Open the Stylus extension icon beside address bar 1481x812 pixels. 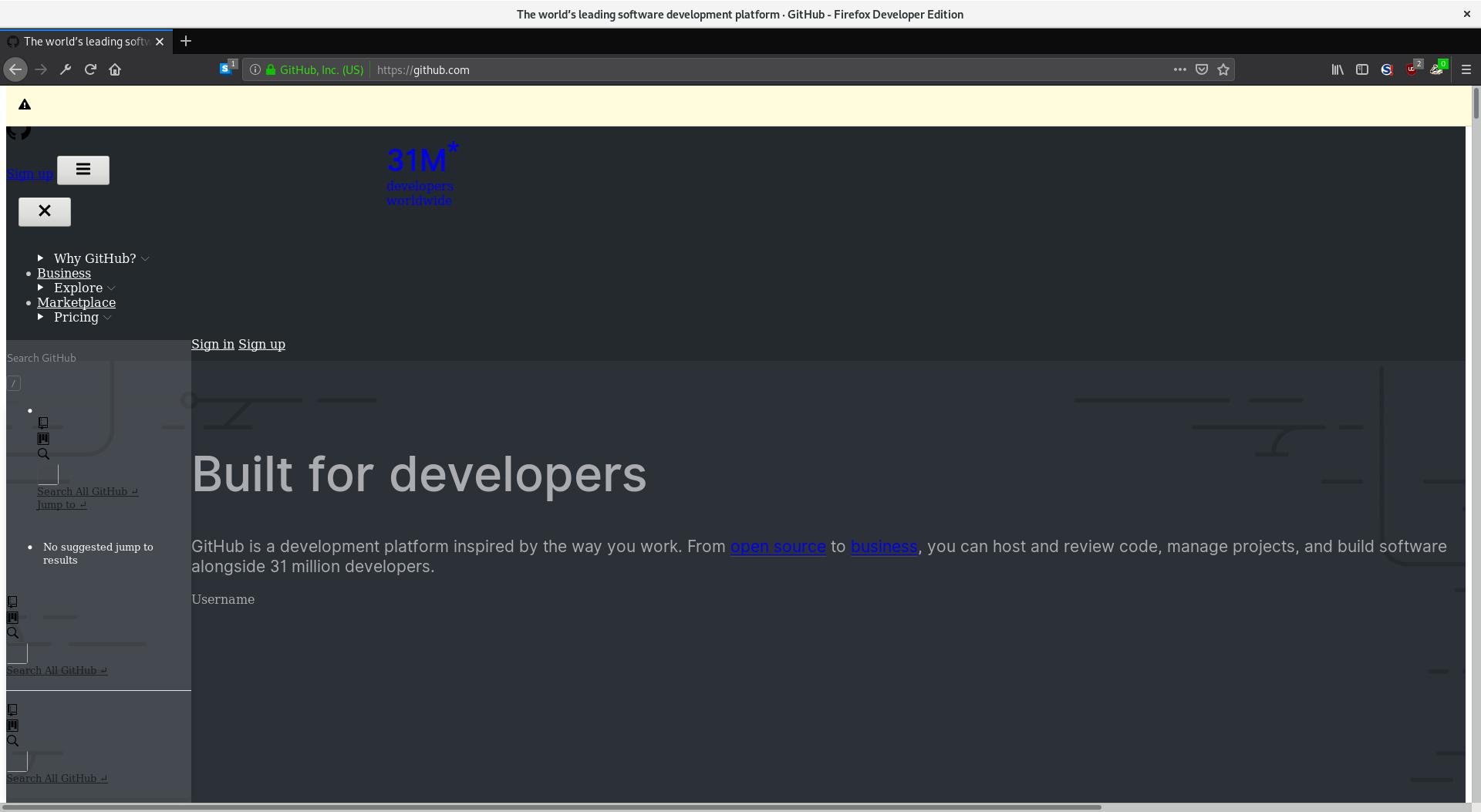click(228, 69)
